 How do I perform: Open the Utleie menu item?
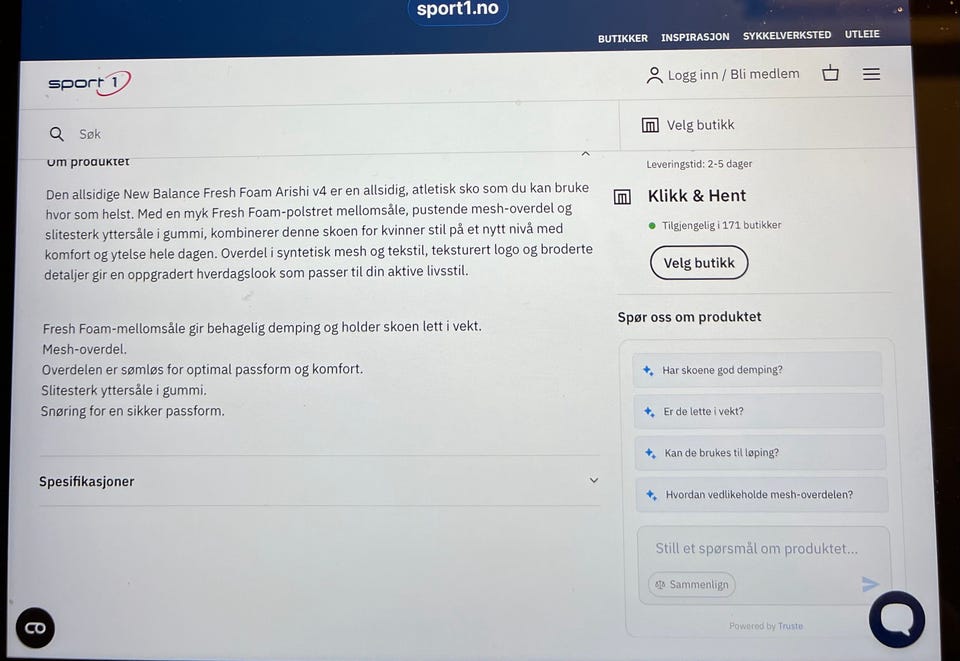(x=862, y=34)
